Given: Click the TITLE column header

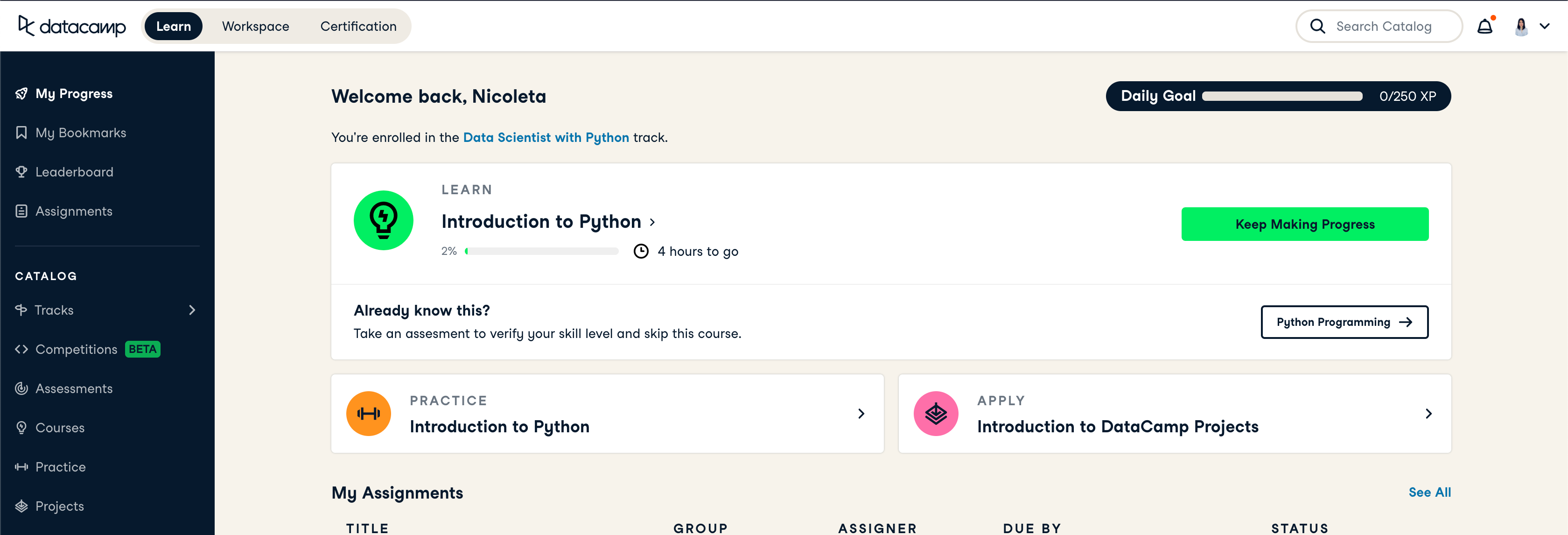Looking at the screenshot, I should [368, 528].
